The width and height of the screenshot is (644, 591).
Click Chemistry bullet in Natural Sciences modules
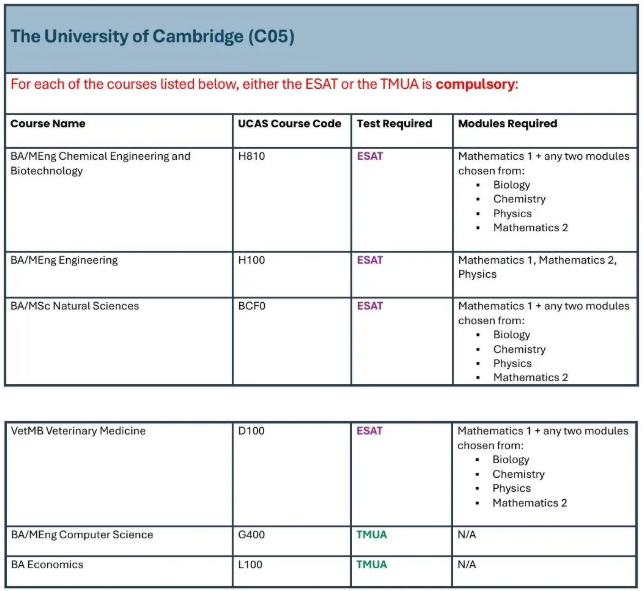click(x=519, y=350)
